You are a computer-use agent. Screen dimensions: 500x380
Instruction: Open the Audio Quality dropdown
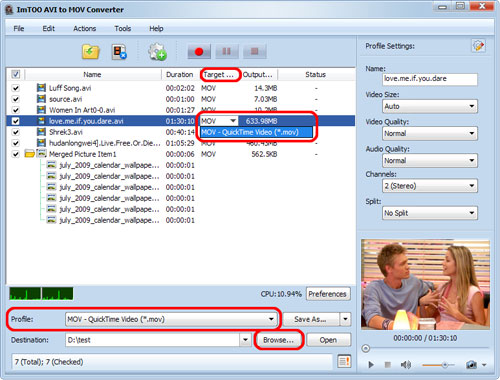pos(430,161)
